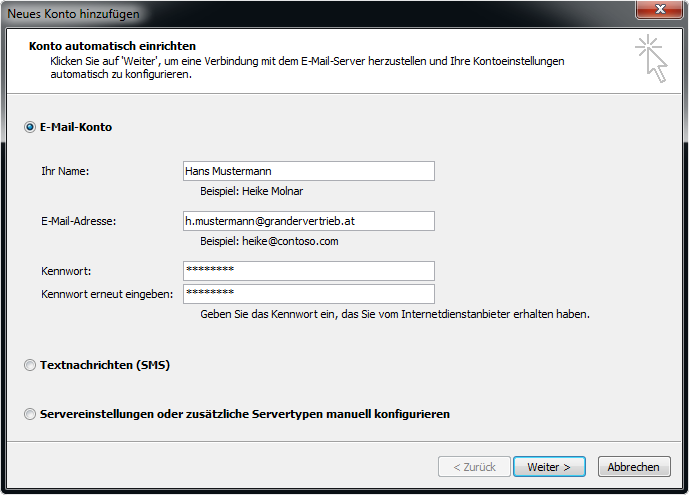The width and height of the screenshot is (689, 495).
Task: Click the 'Kennwort:' label
Action: (x=66, y=271)
